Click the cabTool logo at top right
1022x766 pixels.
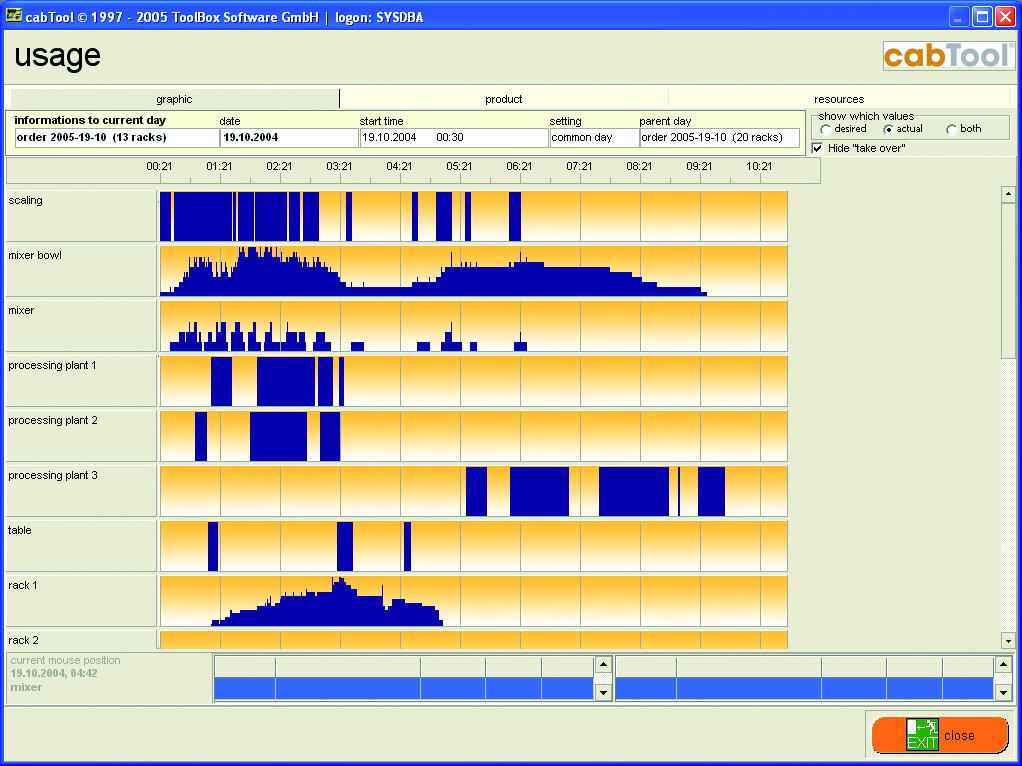coord(948,55)
